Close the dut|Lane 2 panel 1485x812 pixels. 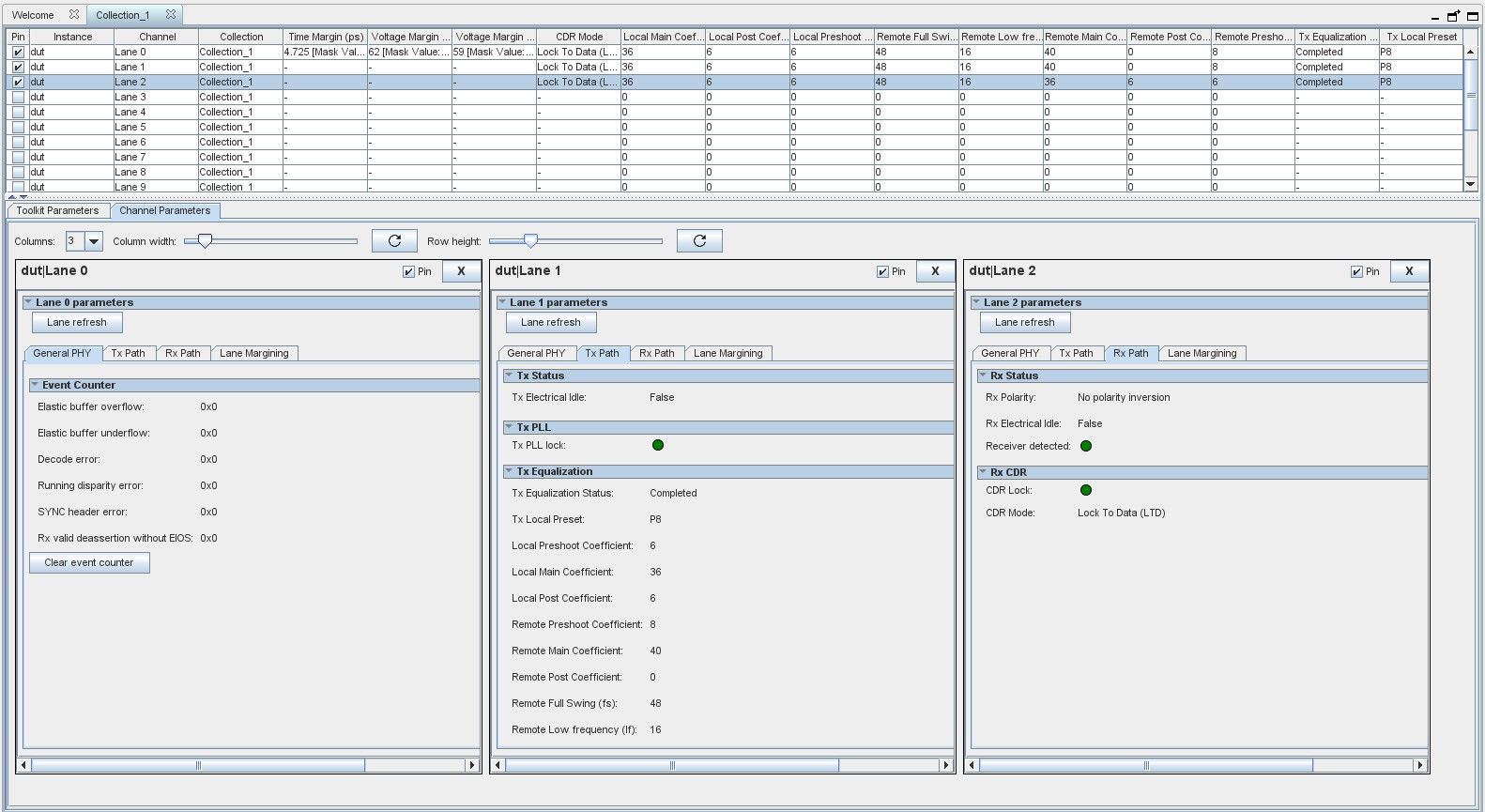click(1409, 271)
